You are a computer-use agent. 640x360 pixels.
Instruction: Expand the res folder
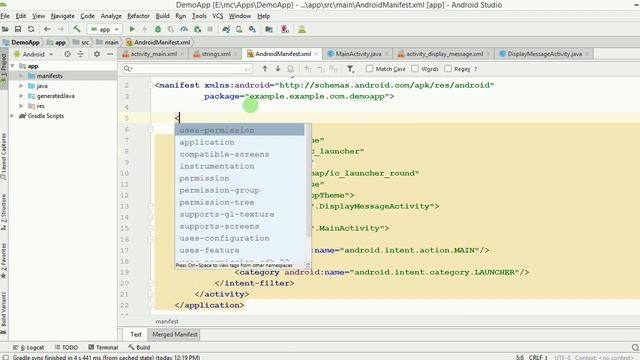click(21, 106)
